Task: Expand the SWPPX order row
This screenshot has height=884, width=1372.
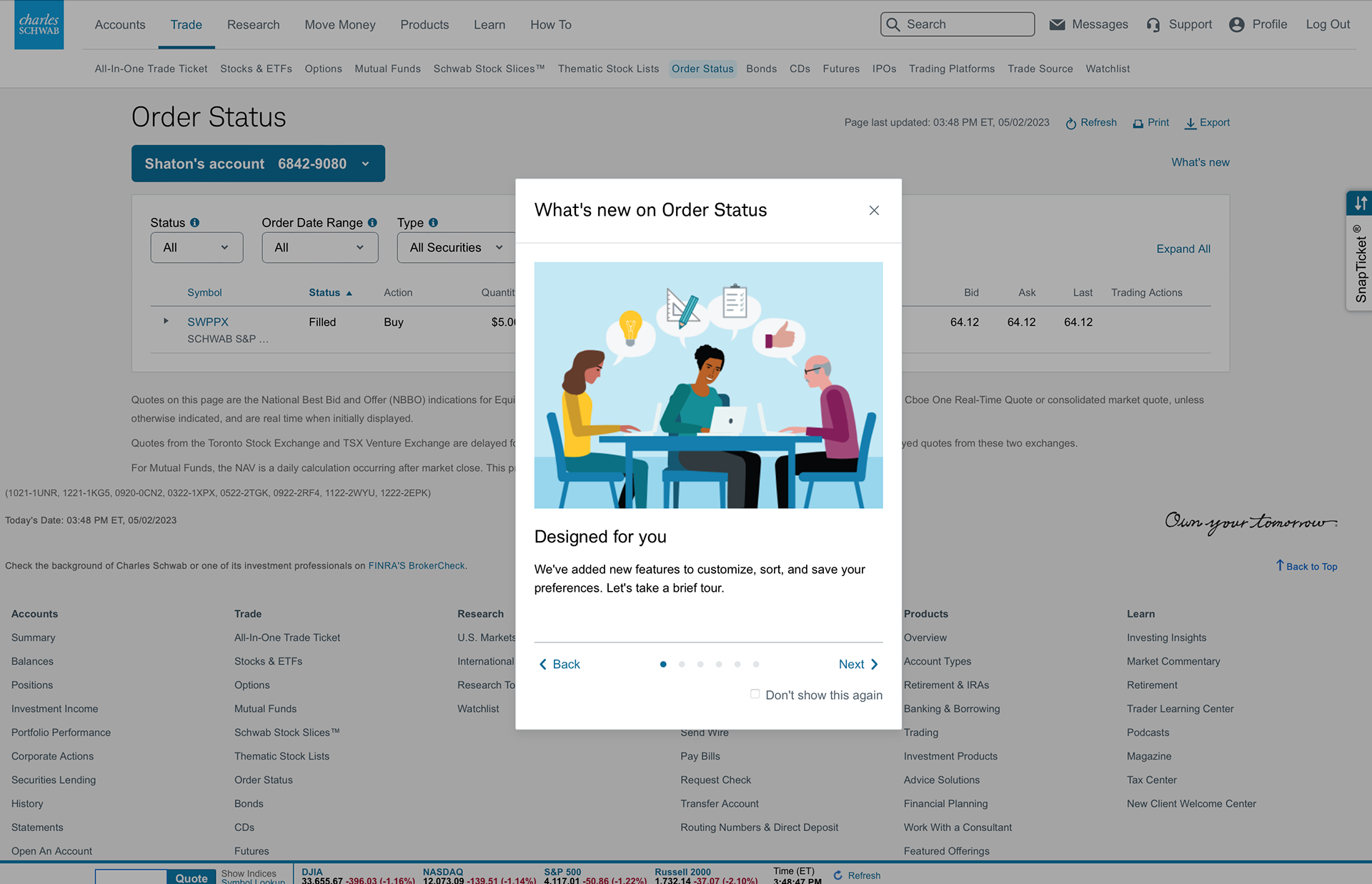Action: coord(166,321)
